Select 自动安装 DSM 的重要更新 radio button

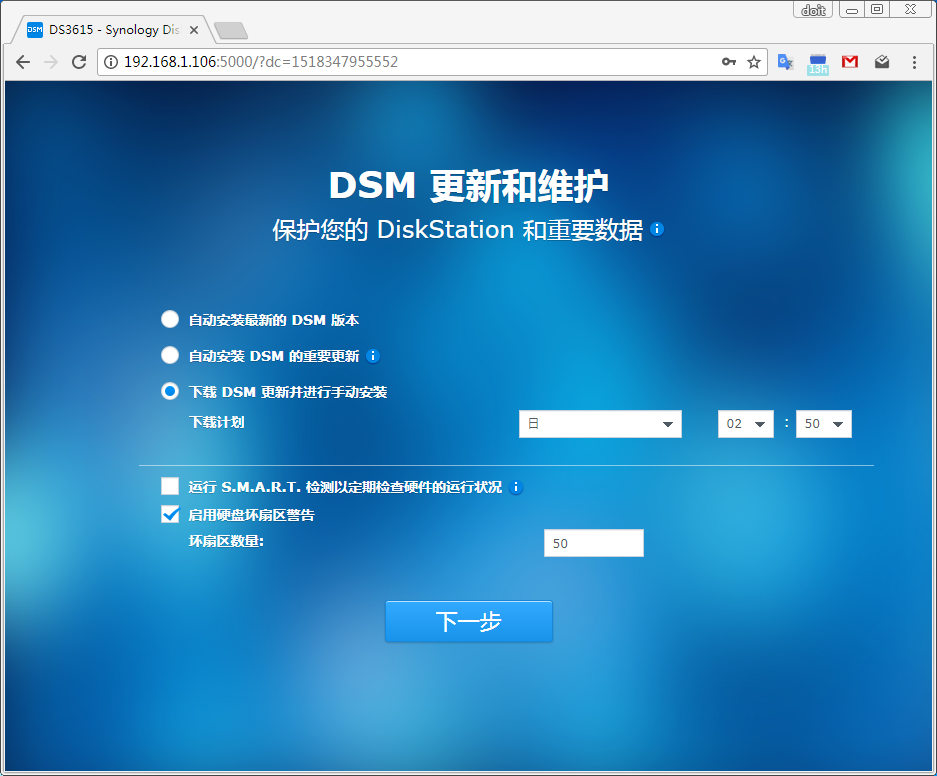pyautogui.click(x=170, y=355)
